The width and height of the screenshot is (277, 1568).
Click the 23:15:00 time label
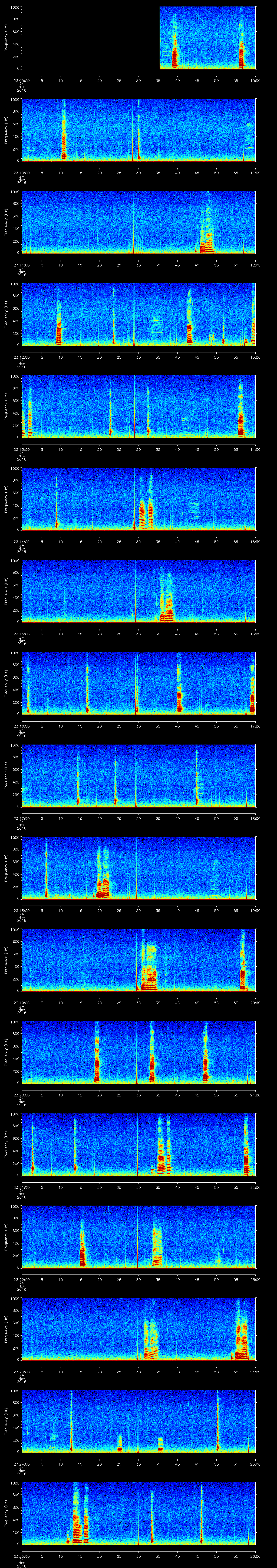(22, 634)
